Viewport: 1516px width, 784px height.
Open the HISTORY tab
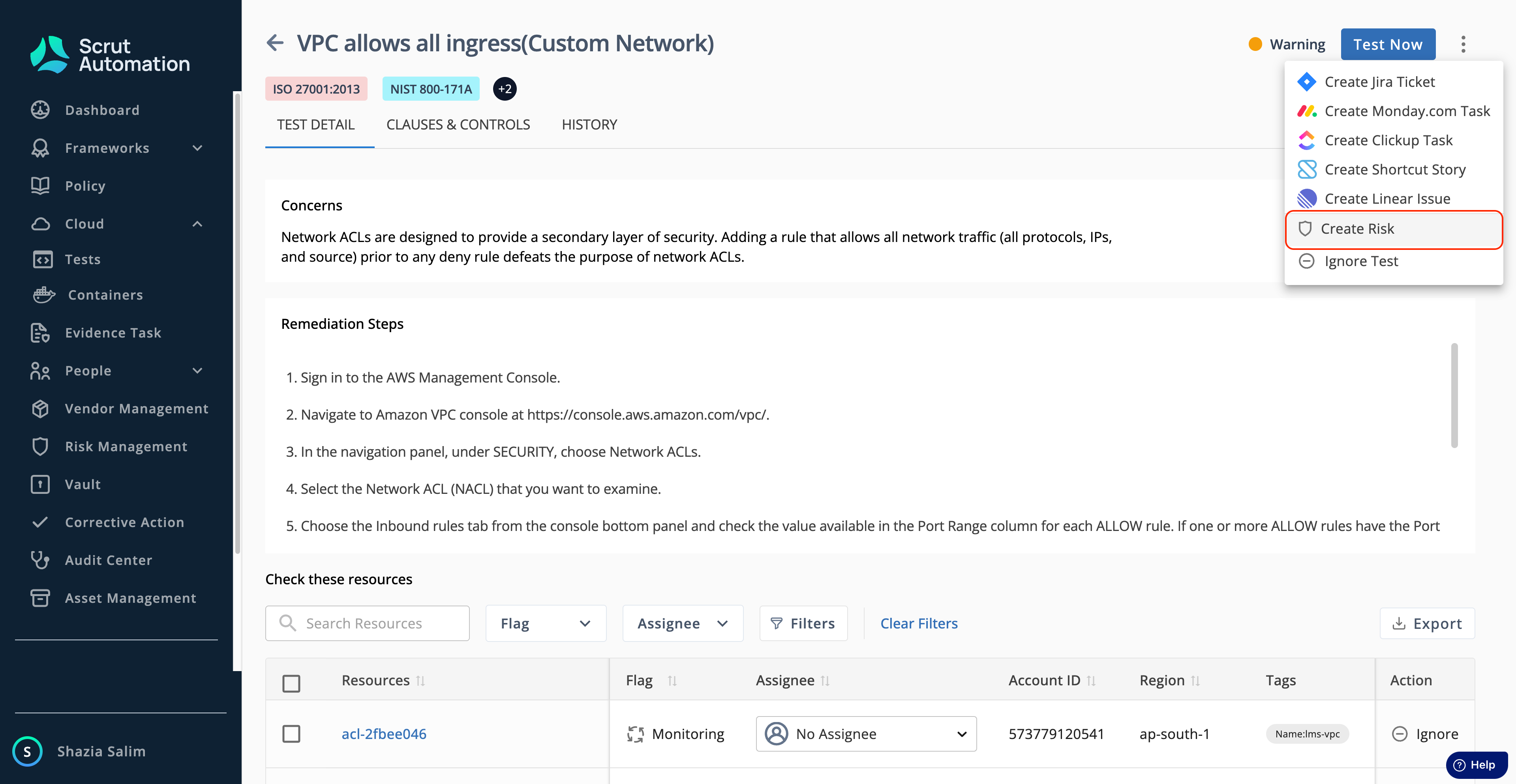[x=589, y=124]
